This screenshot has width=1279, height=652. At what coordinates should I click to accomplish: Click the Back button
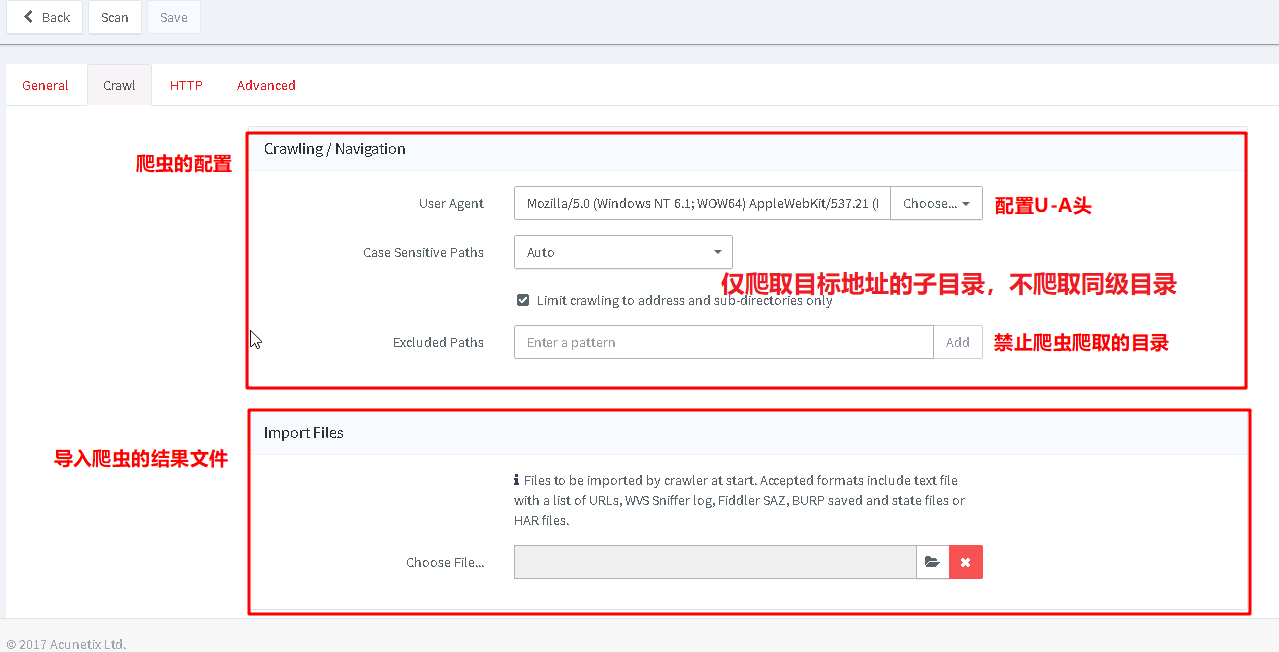point(45,17)
